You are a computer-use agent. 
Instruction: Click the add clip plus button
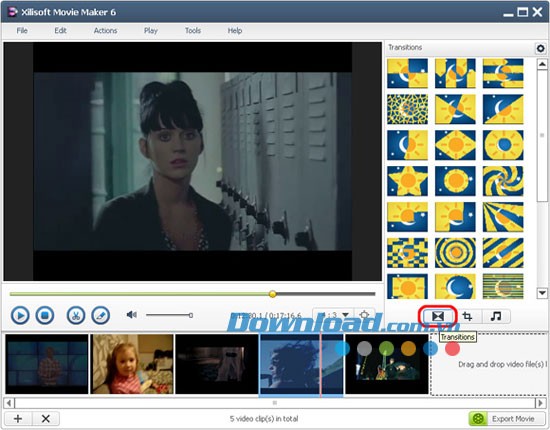click(18, 418)
